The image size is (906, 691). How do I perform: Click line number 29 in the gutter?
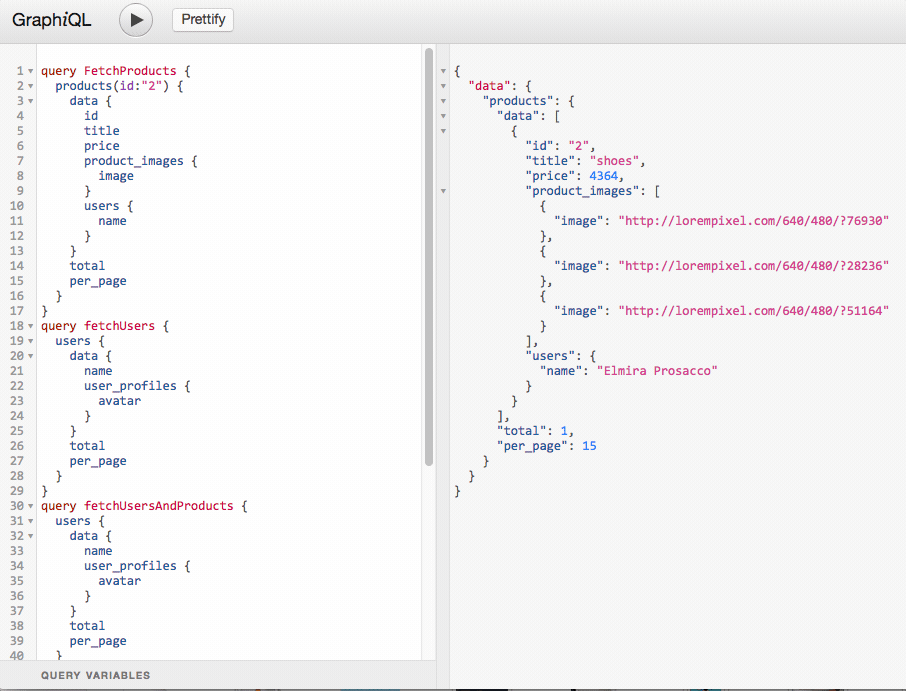coord(17,491)
